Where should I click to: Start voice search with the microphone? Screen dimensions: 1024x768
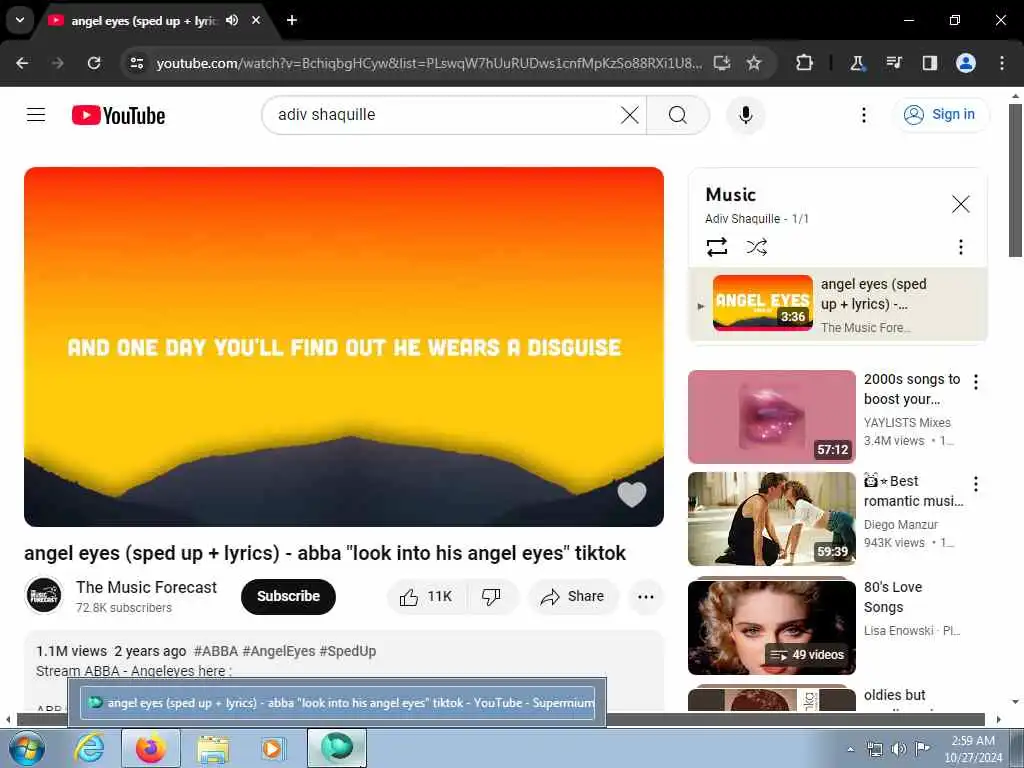745,115
